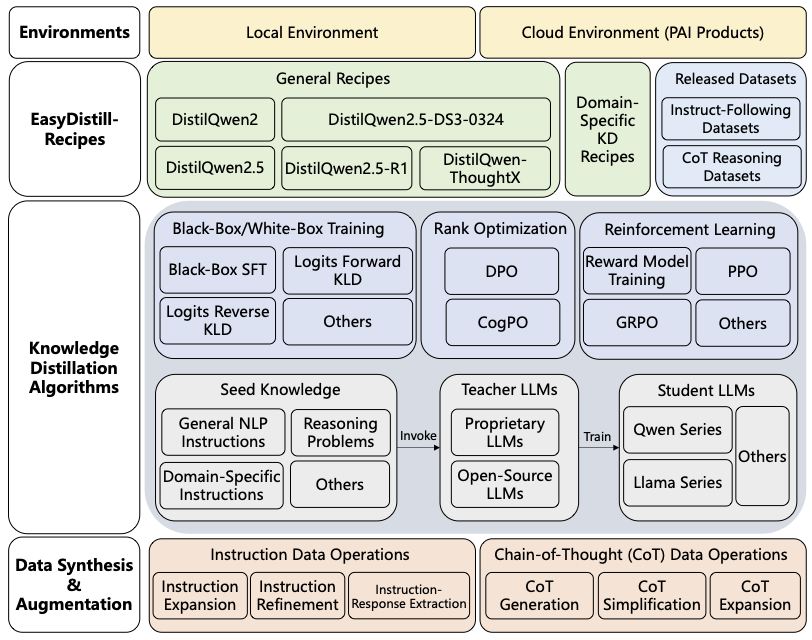Select the Cloud Environment (PAI Products) box

[643, 33]
